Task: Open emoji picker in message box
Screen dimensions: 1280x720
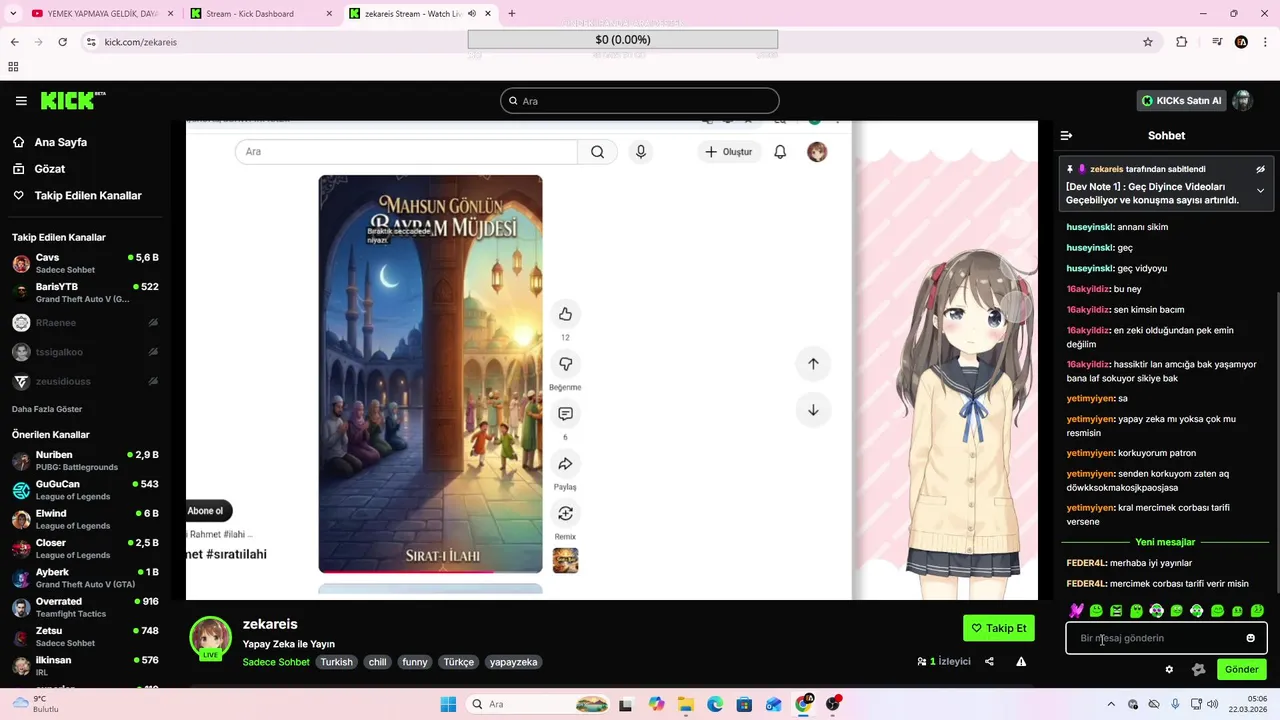Action: 1250,638
